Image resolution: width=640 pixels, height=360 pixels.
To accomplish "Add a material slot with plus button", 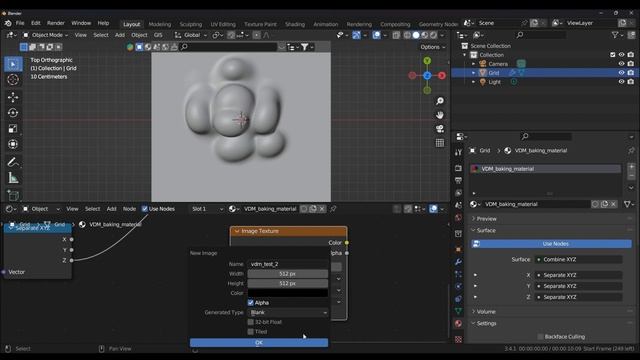I will pos(631,167).
